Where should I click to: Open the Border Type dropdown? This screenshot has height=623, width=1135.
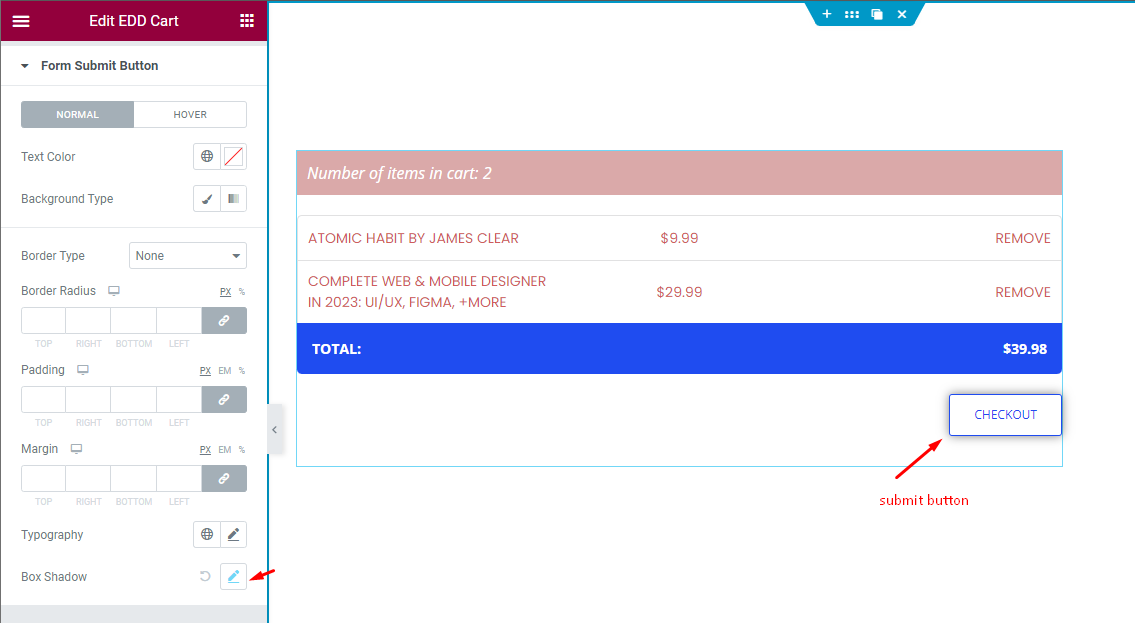[x=187, y=255]
